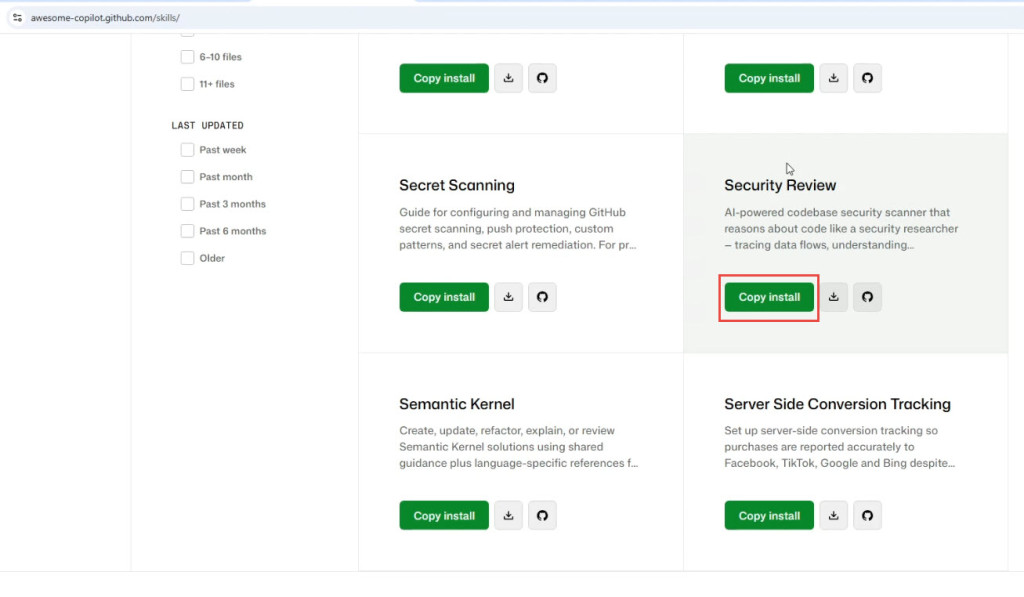Click download icon in card above Security Review

[833, 78]
